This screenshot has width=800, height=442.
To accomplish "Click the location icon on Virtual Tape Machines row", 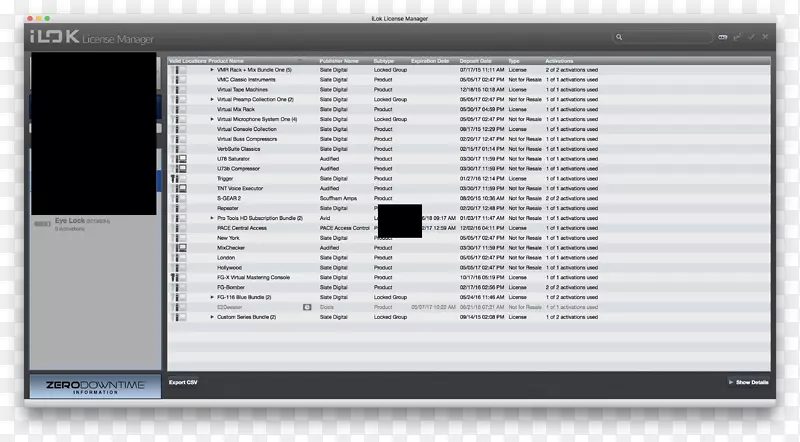I will 179,89.
